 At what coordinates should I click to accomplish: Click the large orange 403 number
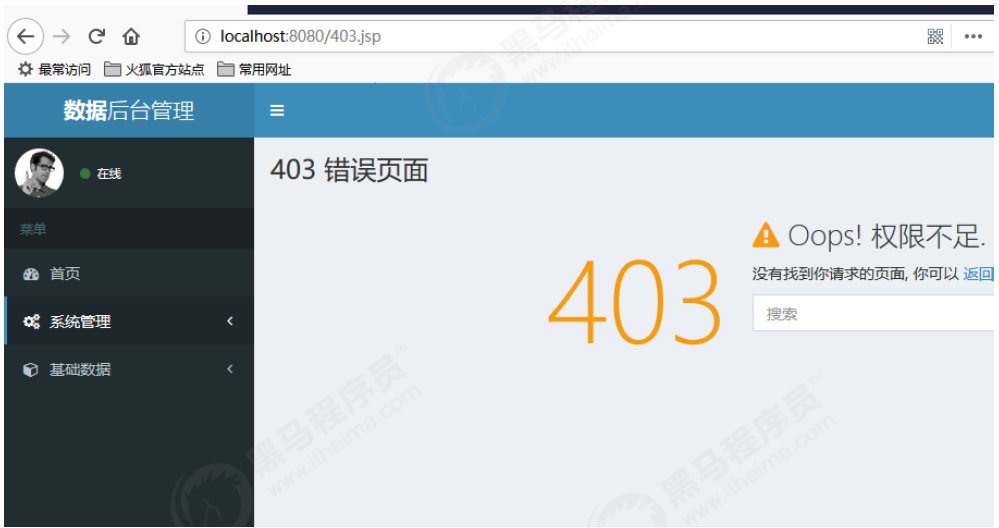click(x=635, y=302)
